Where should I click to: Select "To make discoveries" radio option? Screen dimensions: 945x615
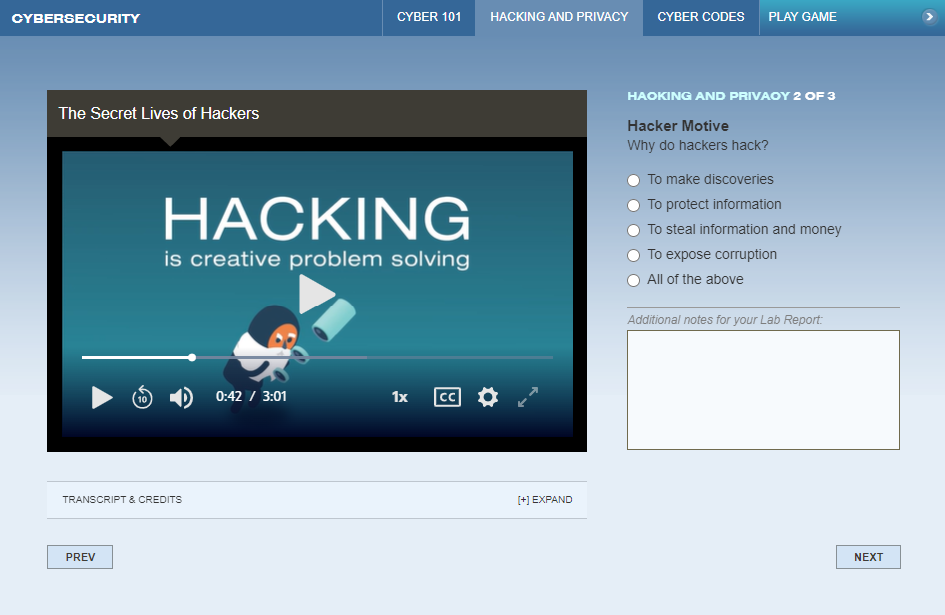[633, 180]
